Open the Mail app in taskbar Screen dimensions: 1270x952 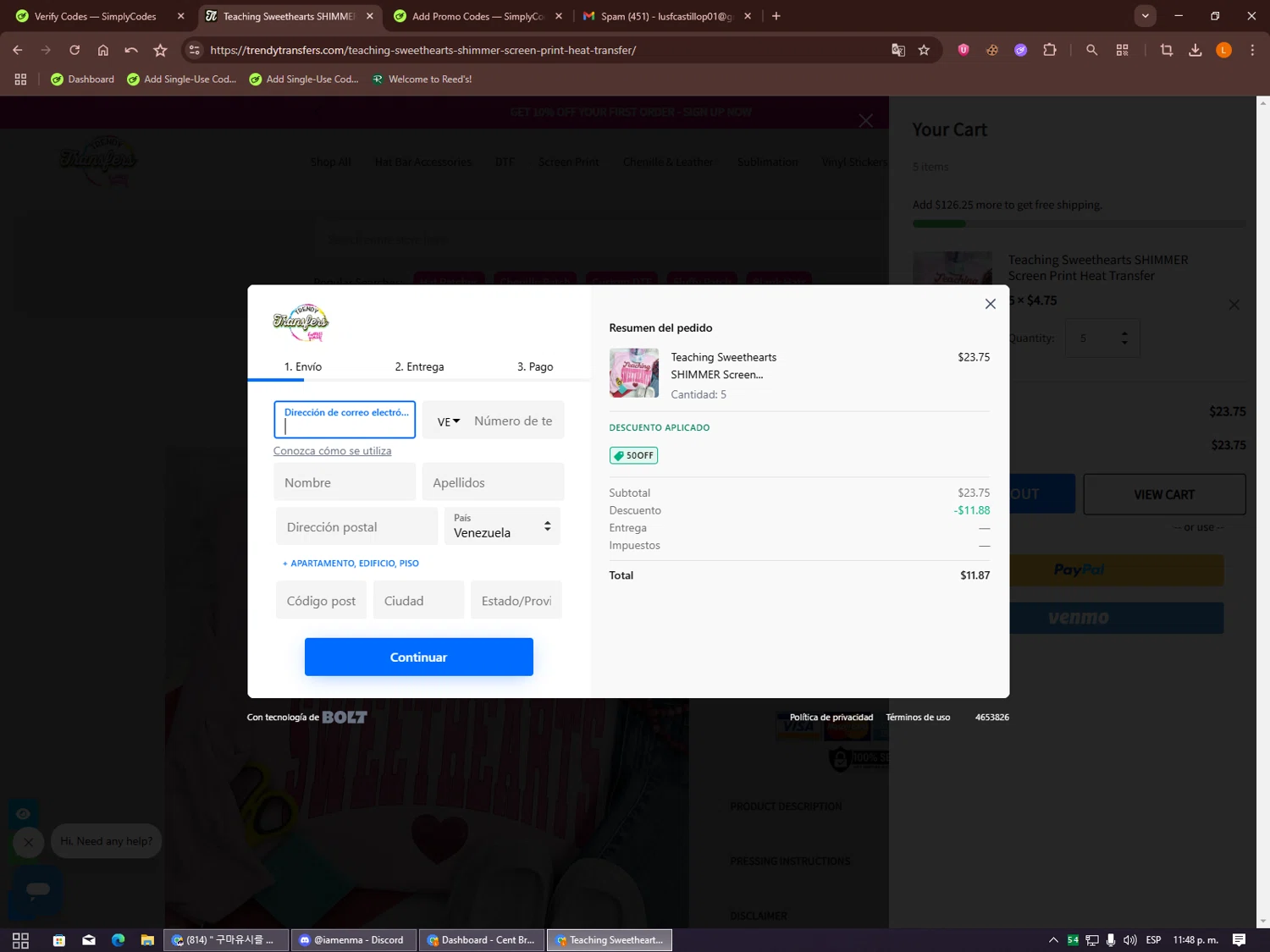[89, 940]
